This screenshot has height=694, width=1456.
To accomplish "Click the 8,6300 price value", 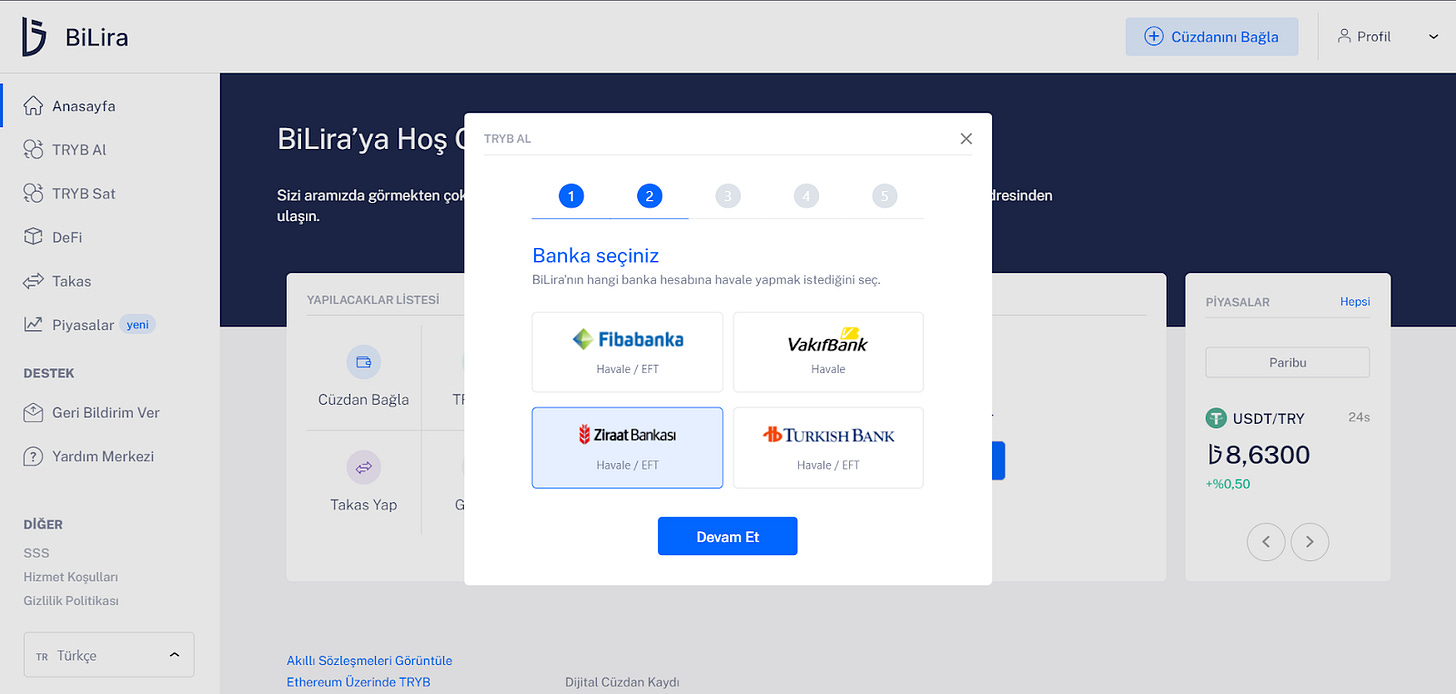I will point(1260,455).
